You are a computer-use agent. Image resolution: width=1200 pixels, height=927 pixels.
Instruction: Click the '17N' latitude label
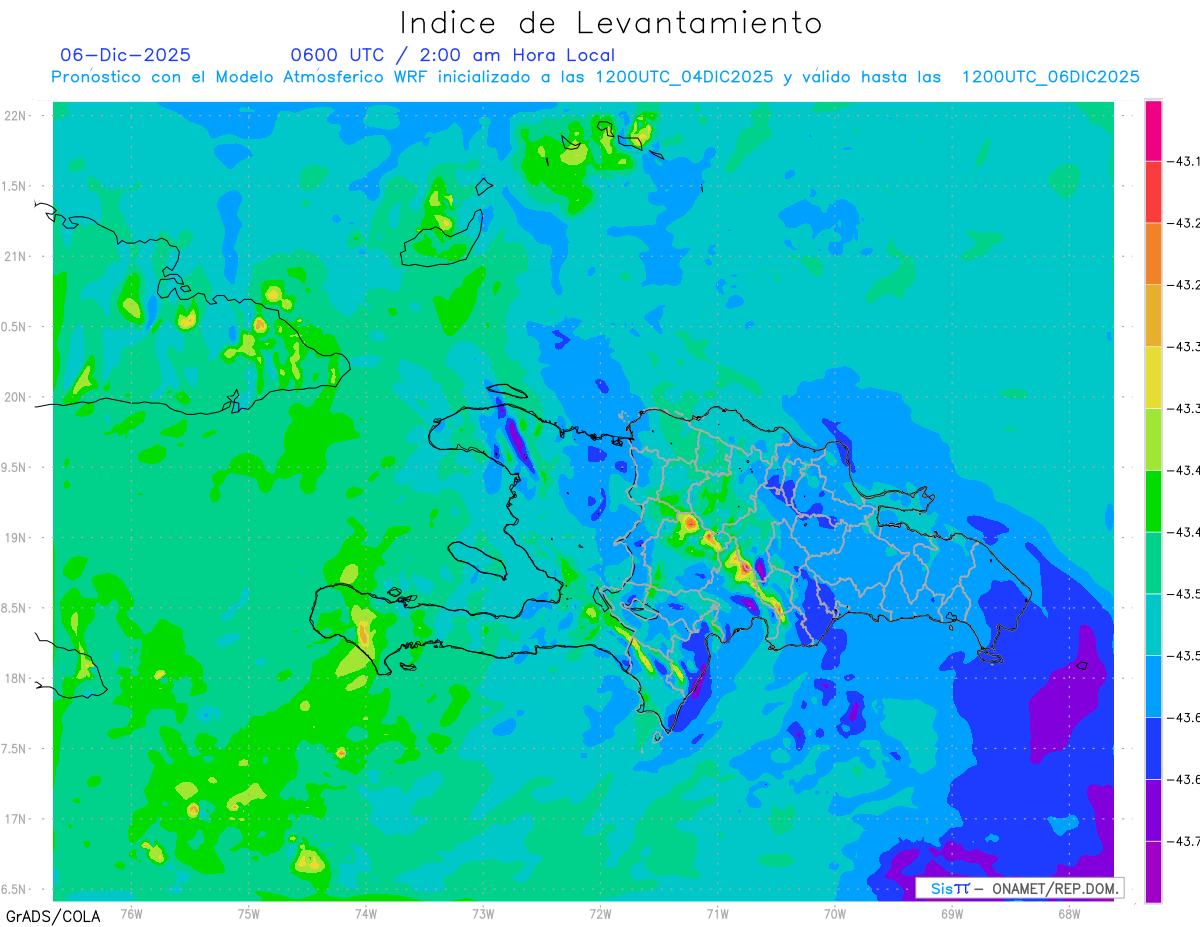tap(16, 819)
